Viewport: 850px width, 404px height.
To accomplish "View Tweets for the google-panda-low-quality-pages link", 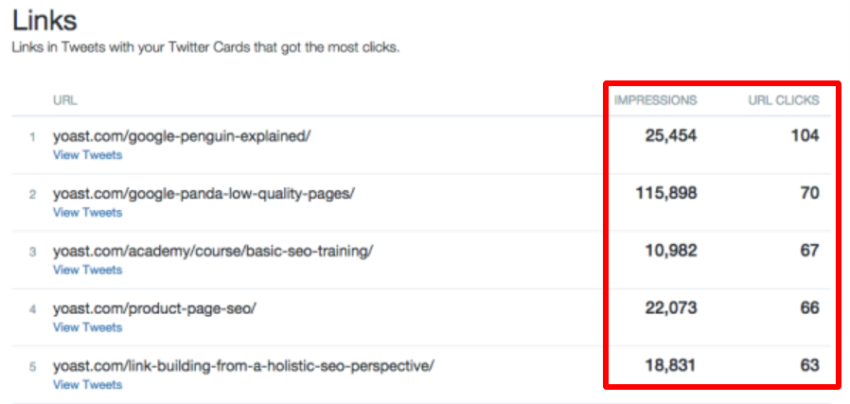I will pyautogui.click(x=87, y=212).
